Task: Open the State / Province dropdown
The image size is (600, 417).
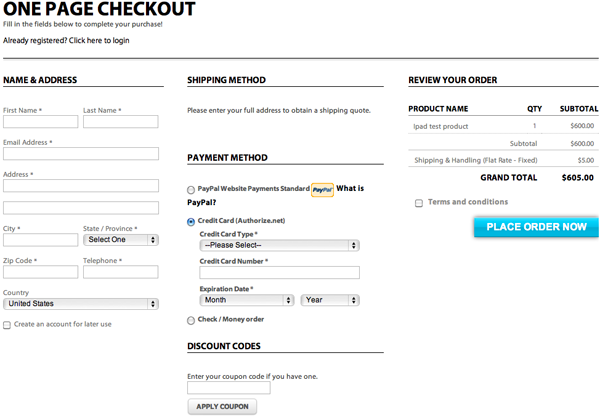Action: coord(121,240)
